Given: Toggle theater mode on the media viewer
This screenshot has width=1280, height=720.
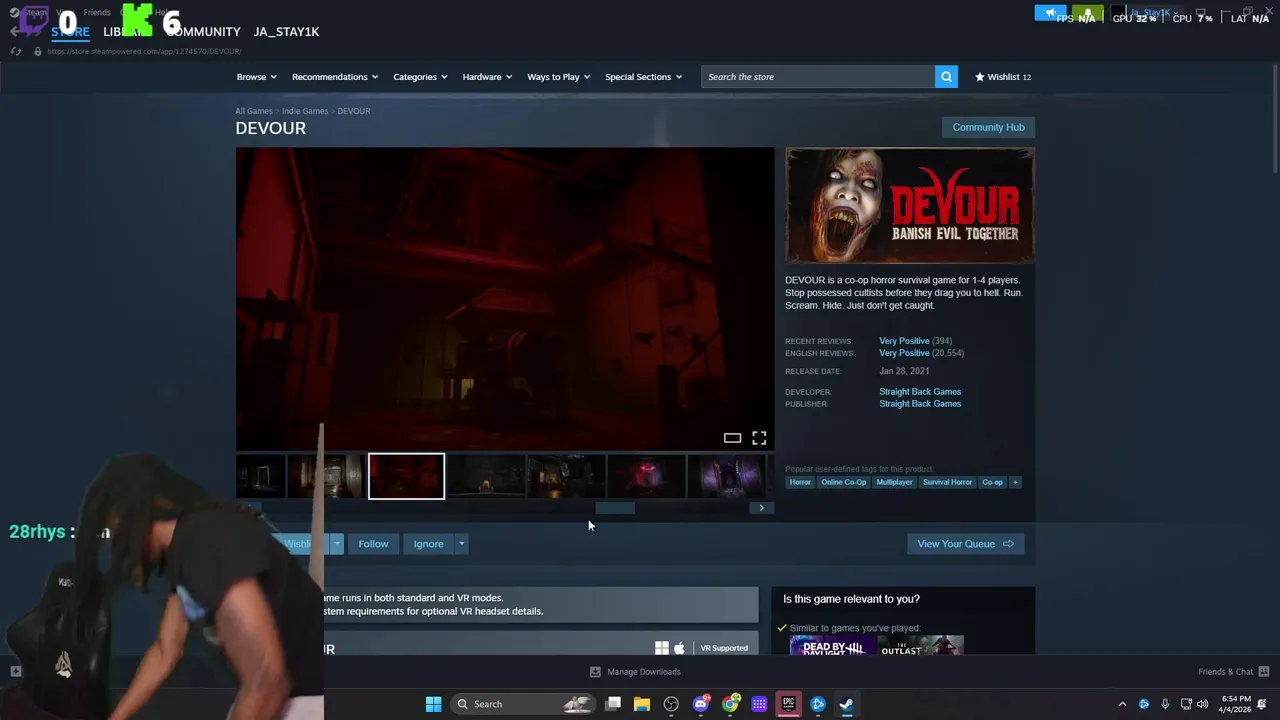Looking at the screenshot, I should 732,438.
